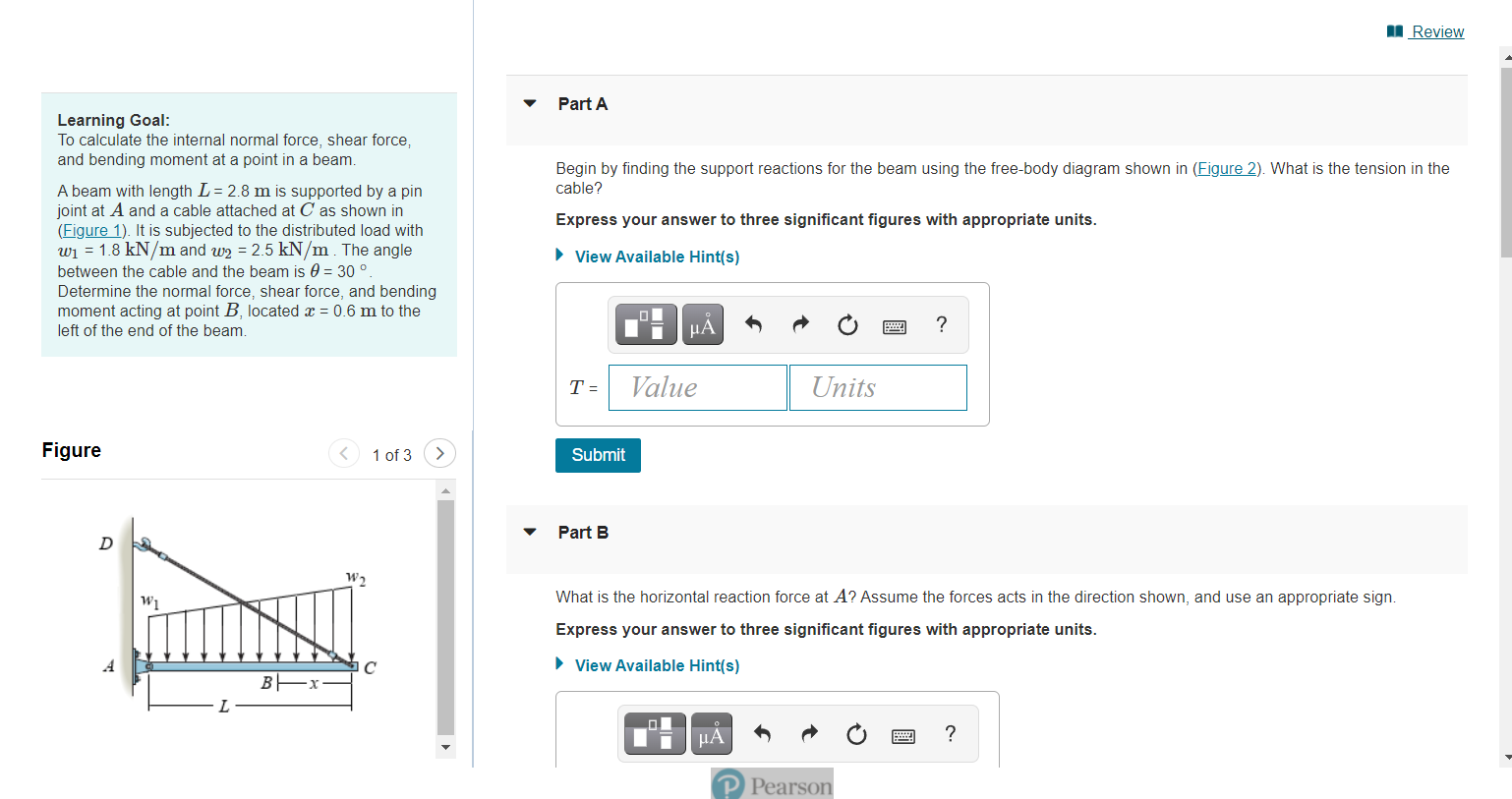Collapse the Part A section
The image size is (1512, 799).
coord(529,103)
